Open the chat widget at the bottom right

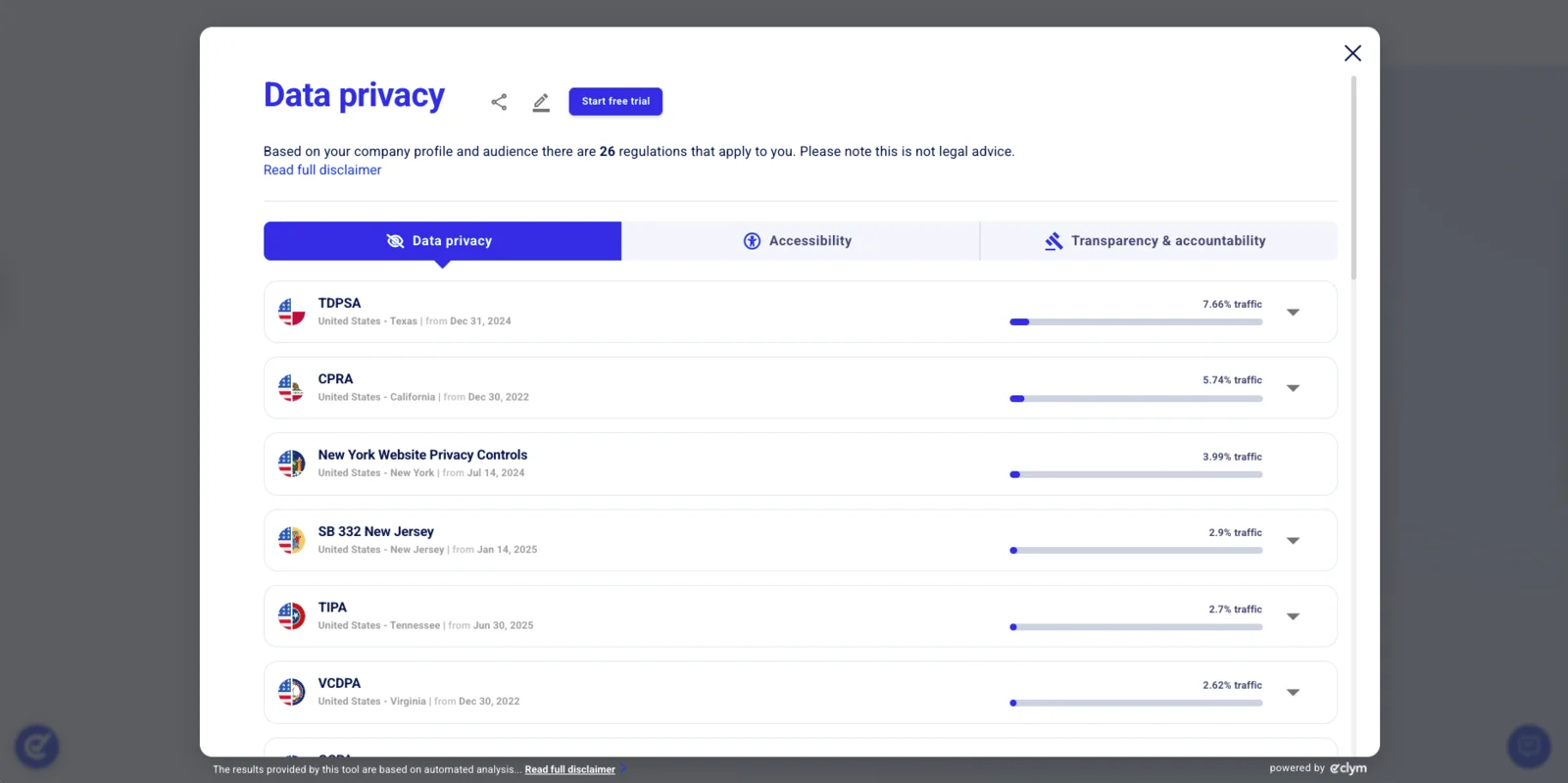click(1529, 747)
